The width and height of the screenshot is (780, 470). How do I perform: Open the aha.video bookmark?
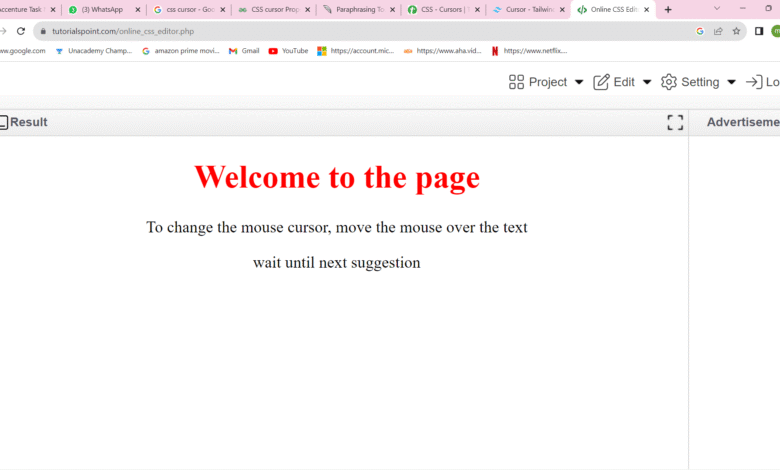pyautogui.click(x=442, y=51)
